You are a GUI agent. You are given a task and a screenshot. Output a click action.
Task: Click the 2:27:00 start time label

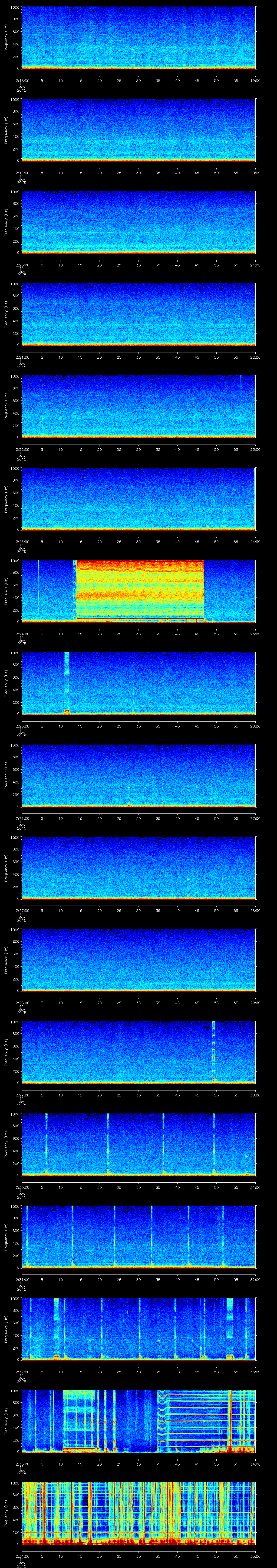tap(22, 910)
